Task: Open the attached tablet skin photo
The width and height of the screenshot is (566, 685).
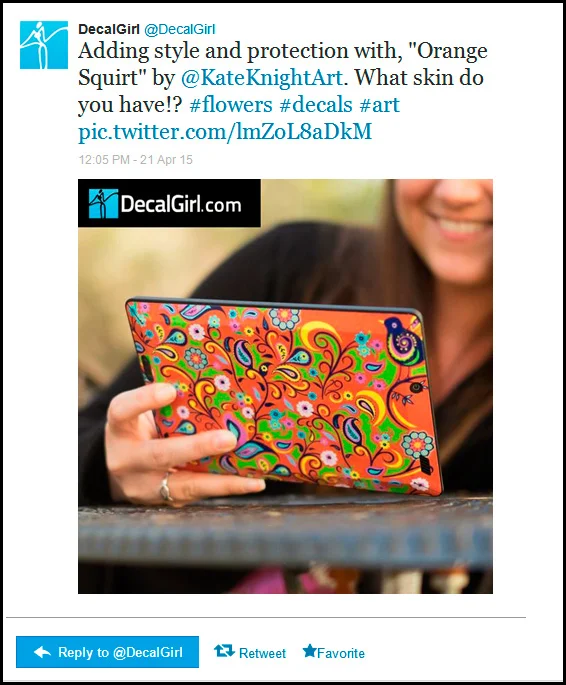Action: tap(285, 386)
